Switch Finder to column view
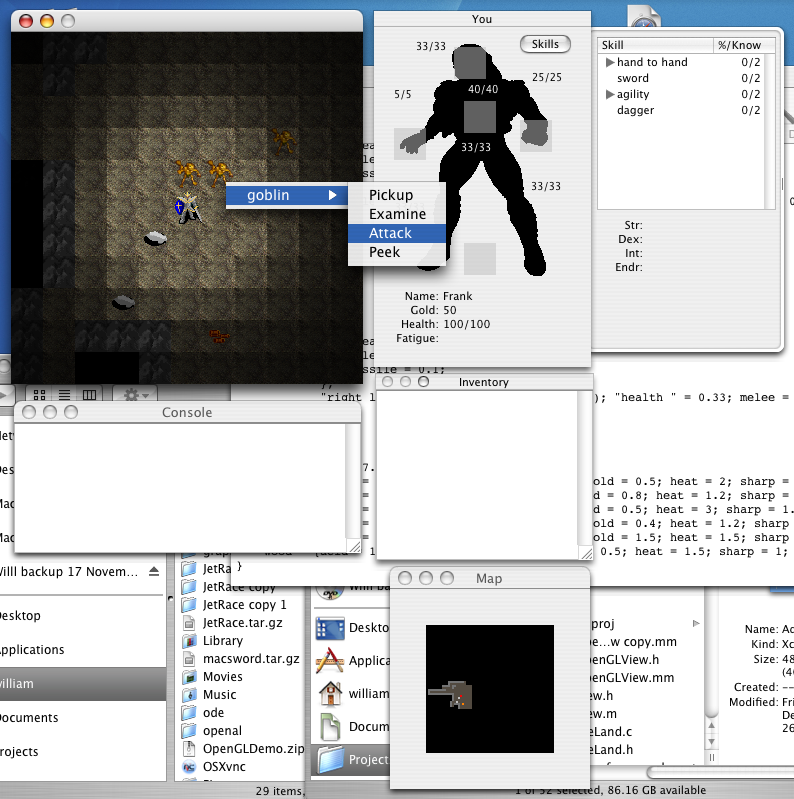 (x=89, y=395)
